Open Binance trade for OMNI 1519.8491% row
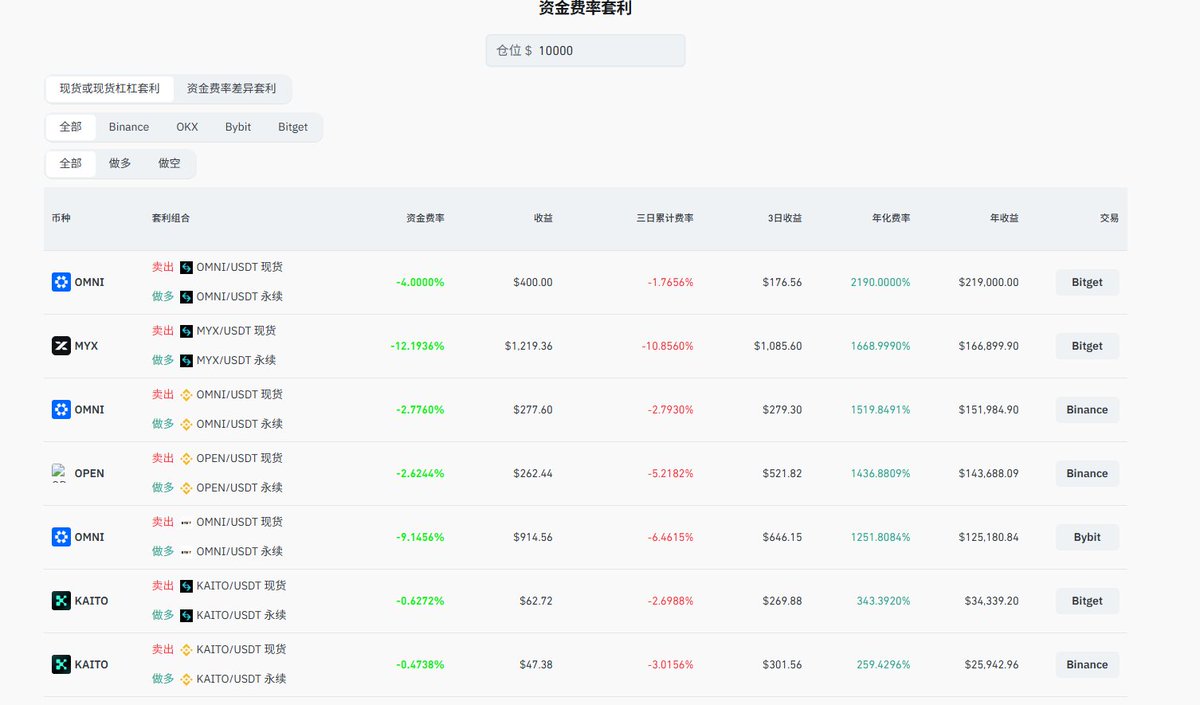 [1087, 410]
